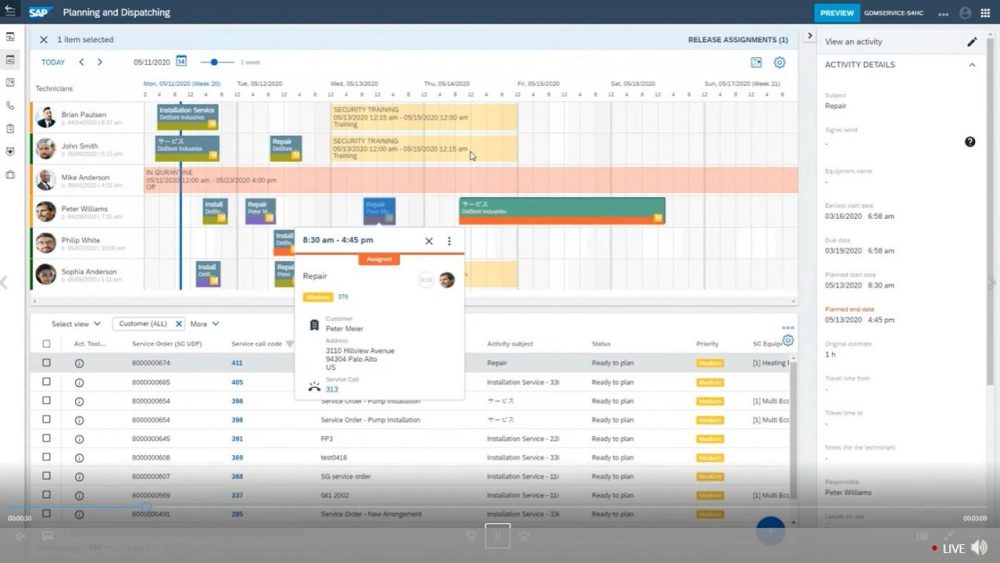
Task: Open the calendar date picker icon
Action: coord(181,61)
